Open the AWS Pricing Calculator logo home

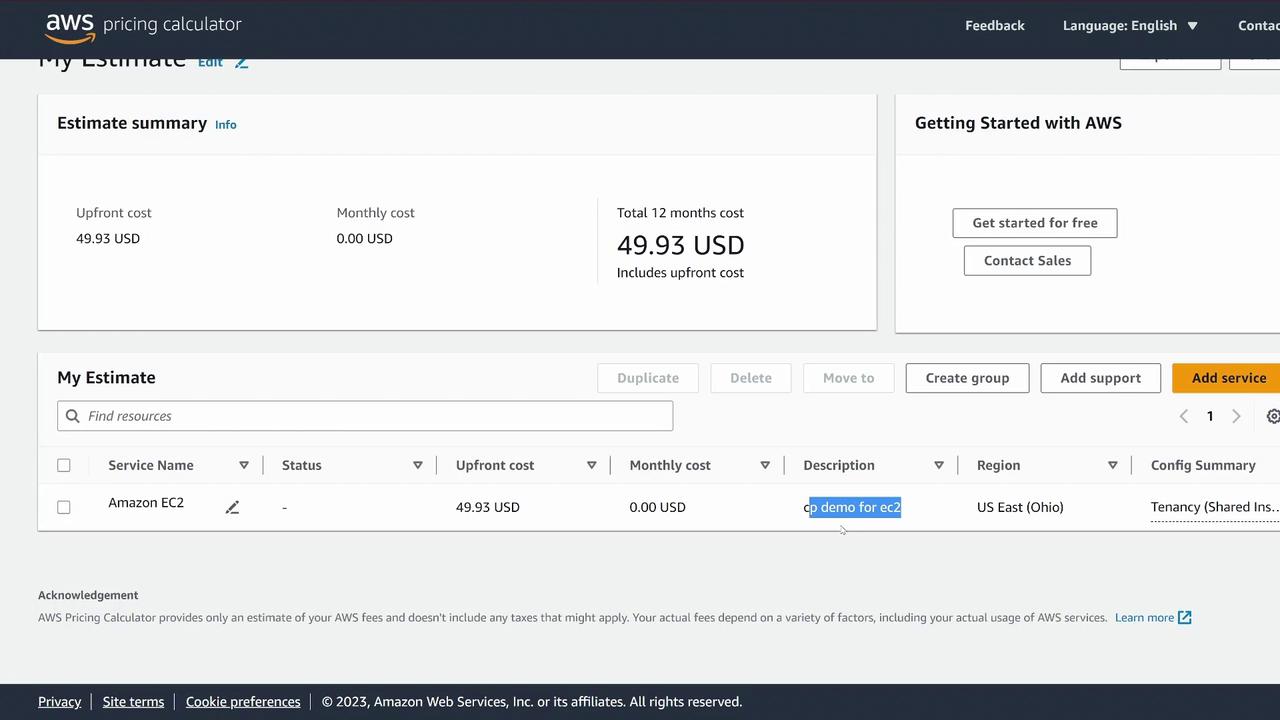pyautogui.click(x=143, y=25)
